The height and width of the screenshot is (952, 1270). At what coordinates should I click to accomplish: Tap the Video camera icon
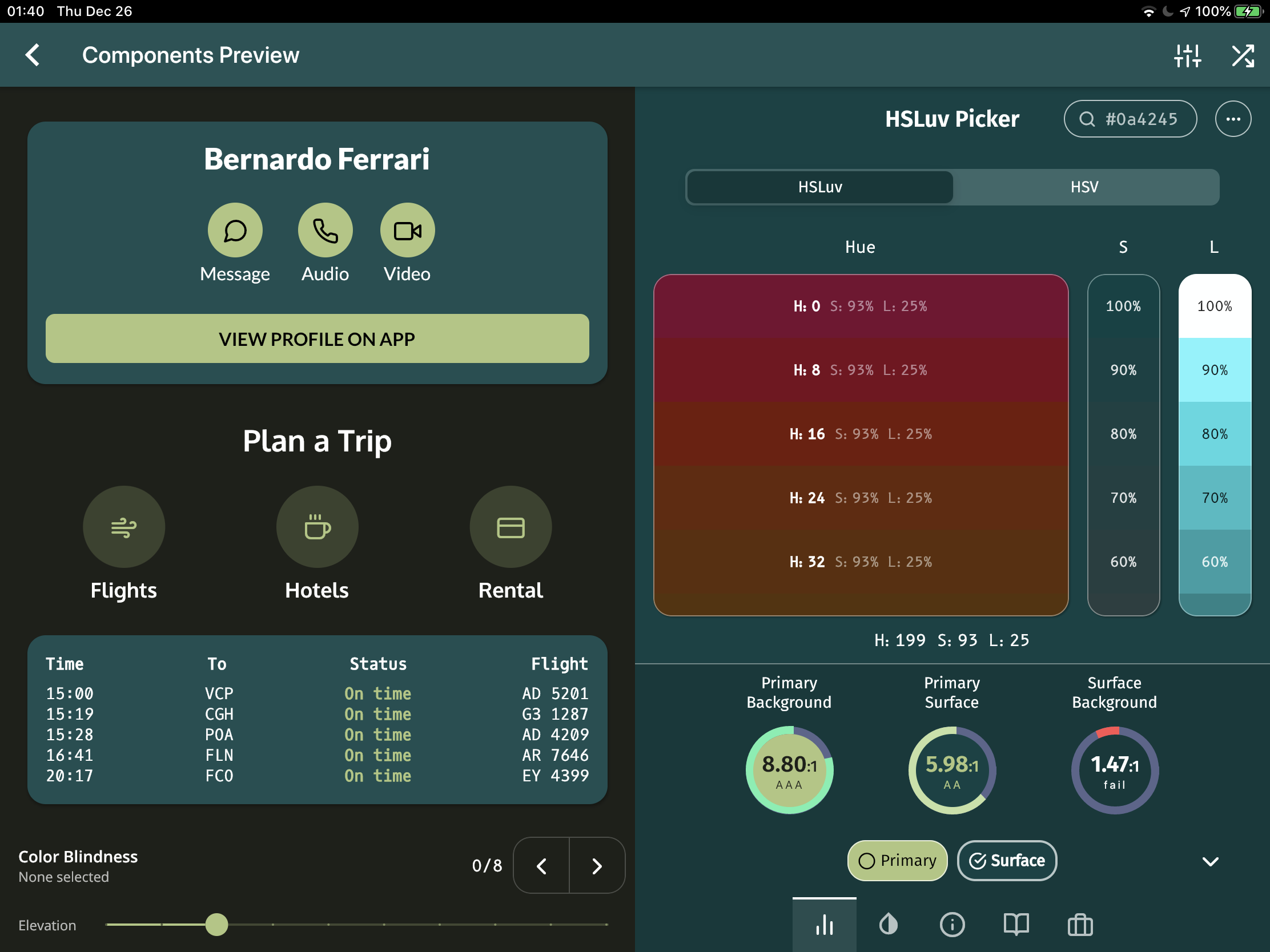point(407,230)
